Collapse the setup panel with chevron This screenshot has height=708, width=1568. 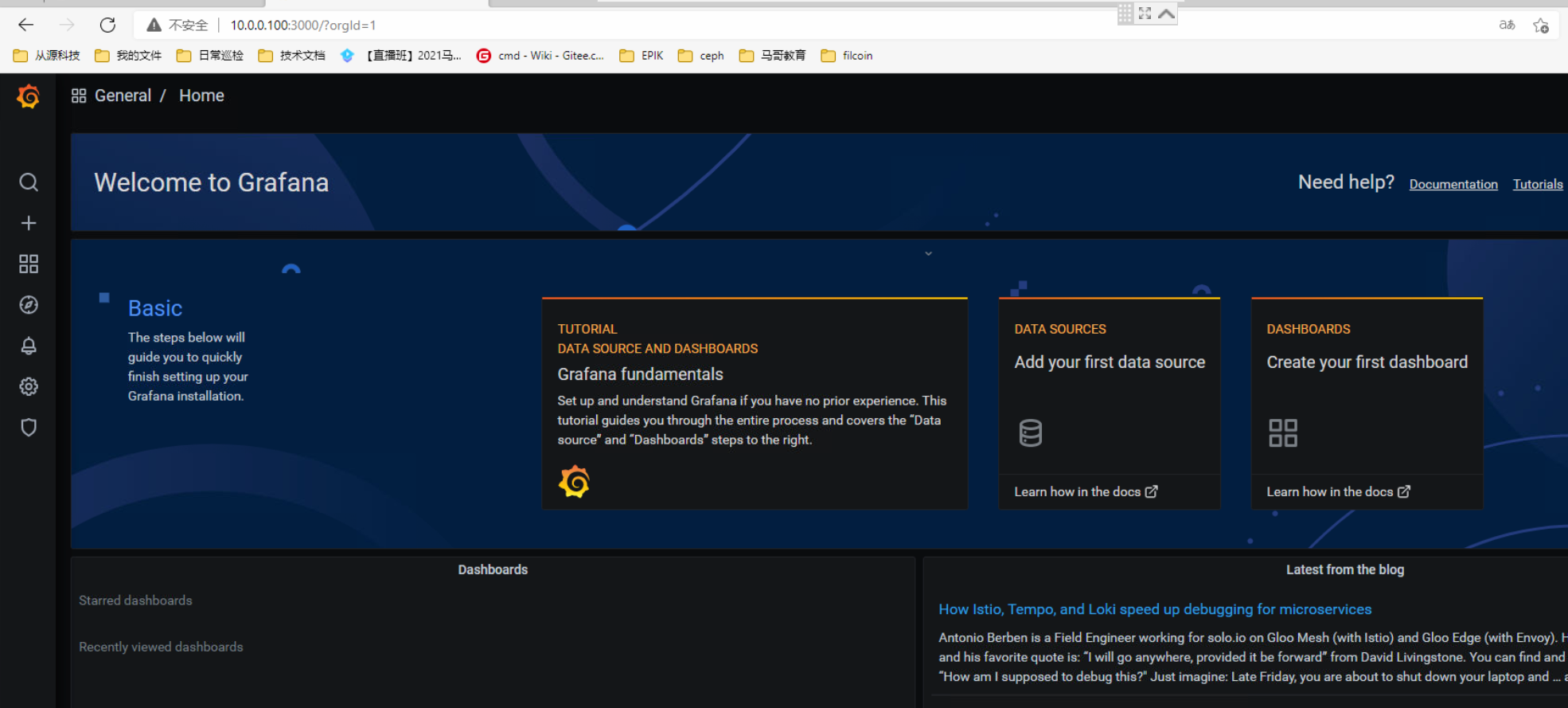928,254
